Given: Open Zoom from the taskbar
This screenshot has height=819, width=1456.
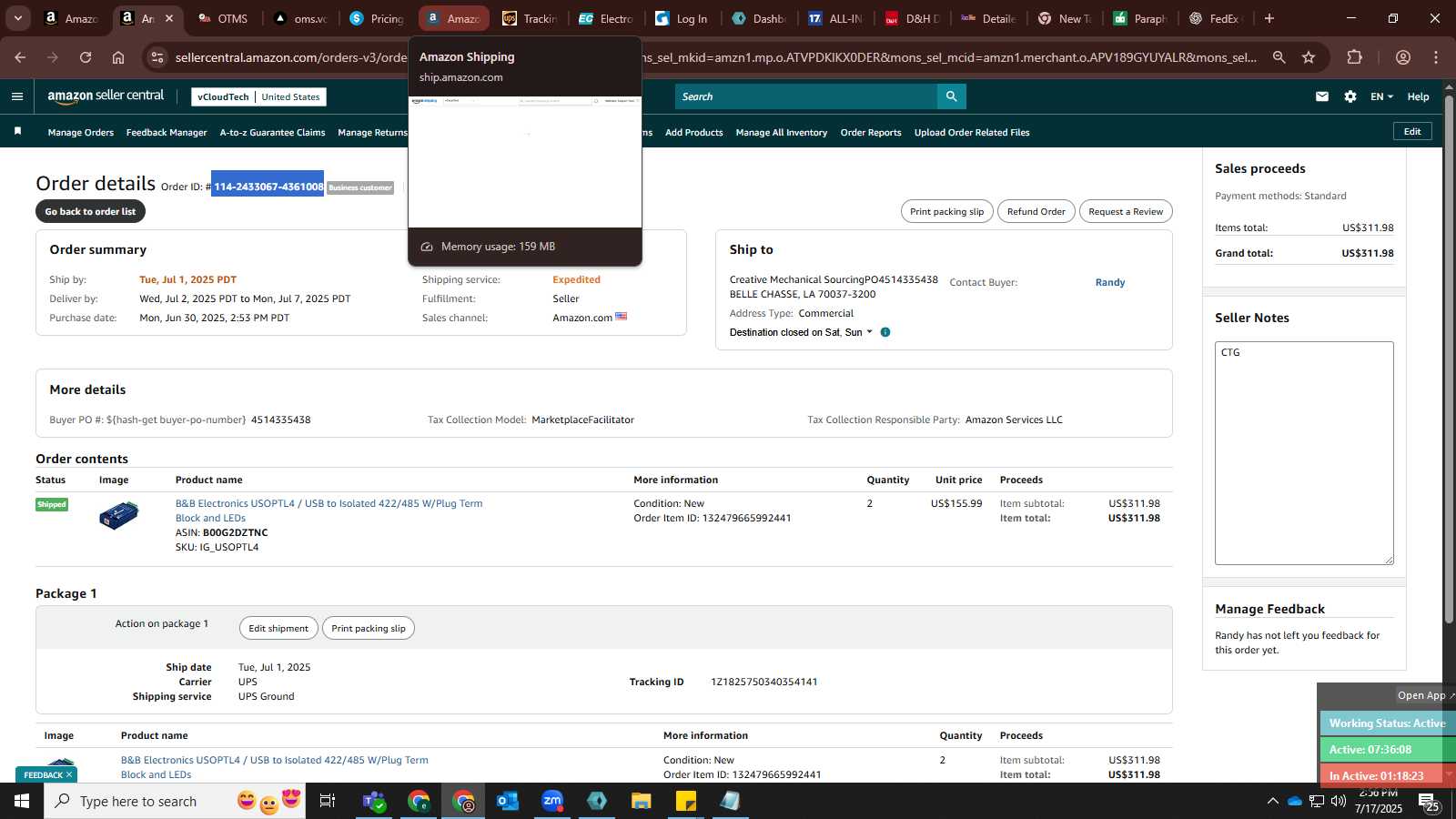Looking at the screenshot, I should click(x=552, y=801).
